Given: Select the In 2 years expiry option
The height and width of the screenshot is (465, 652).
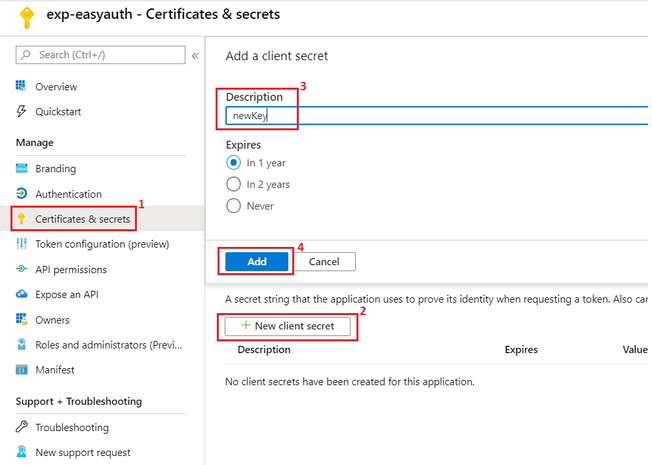Looking at the screenshot, I should (234, 184).
